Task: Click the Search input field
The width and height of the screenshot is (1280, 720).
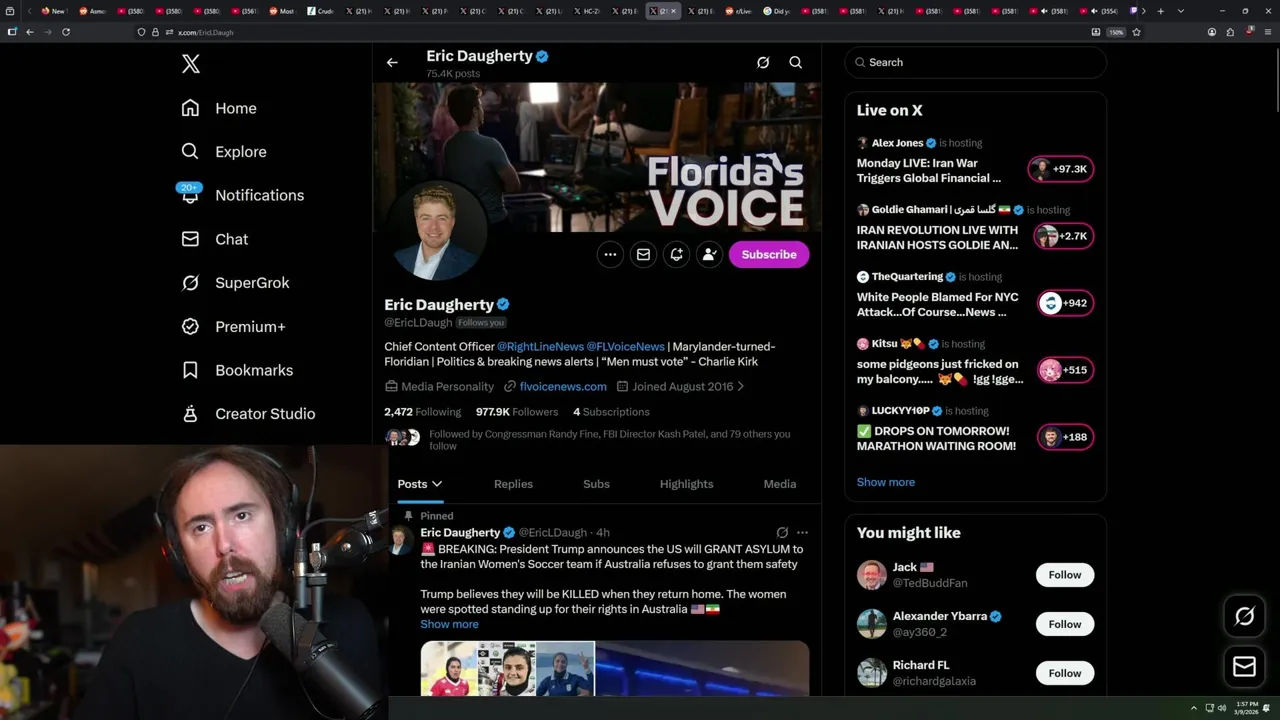Action: 975,62
